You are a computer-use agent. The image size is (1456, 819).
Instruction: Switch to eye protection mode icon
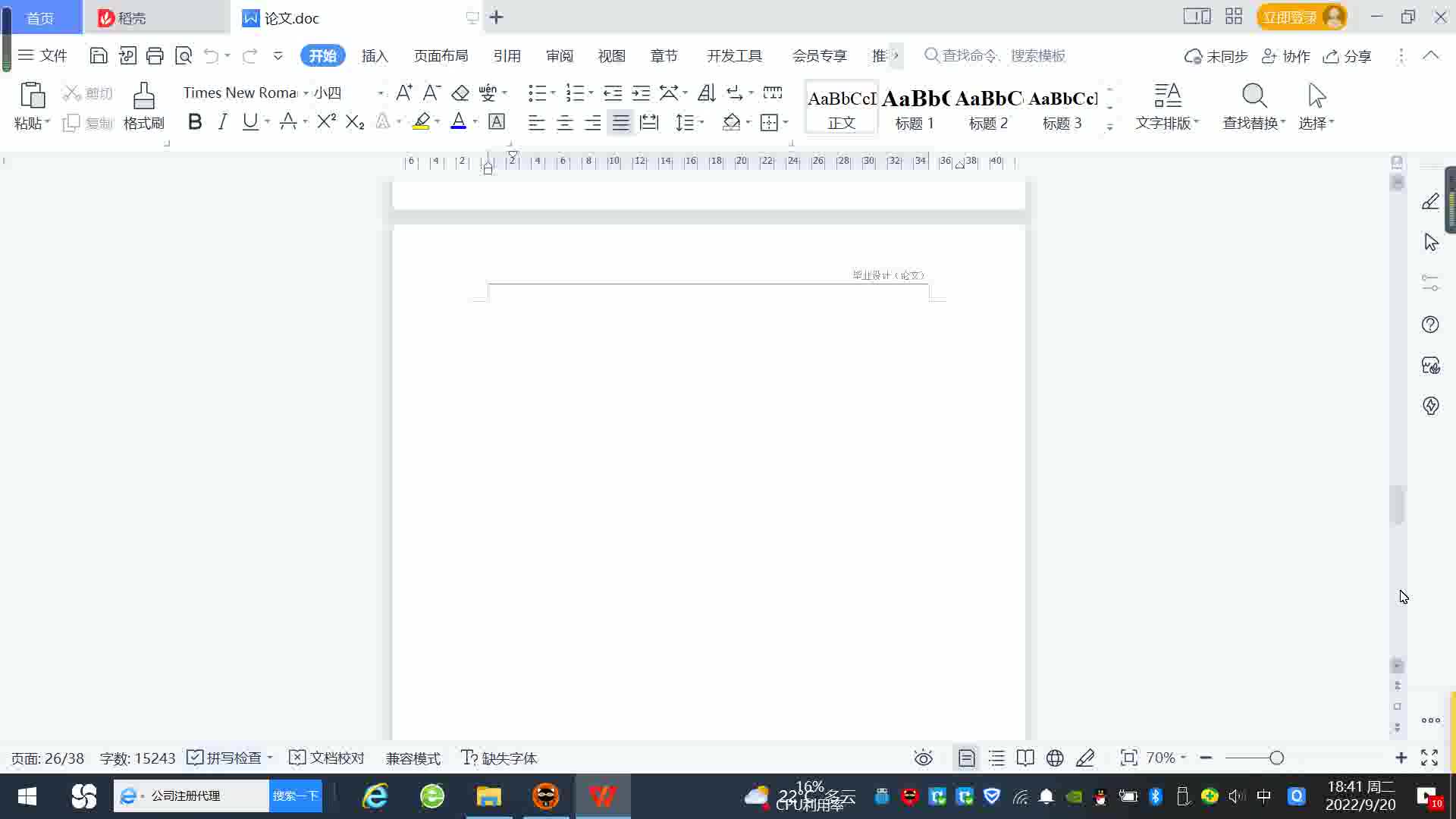[x=923, y=758]
